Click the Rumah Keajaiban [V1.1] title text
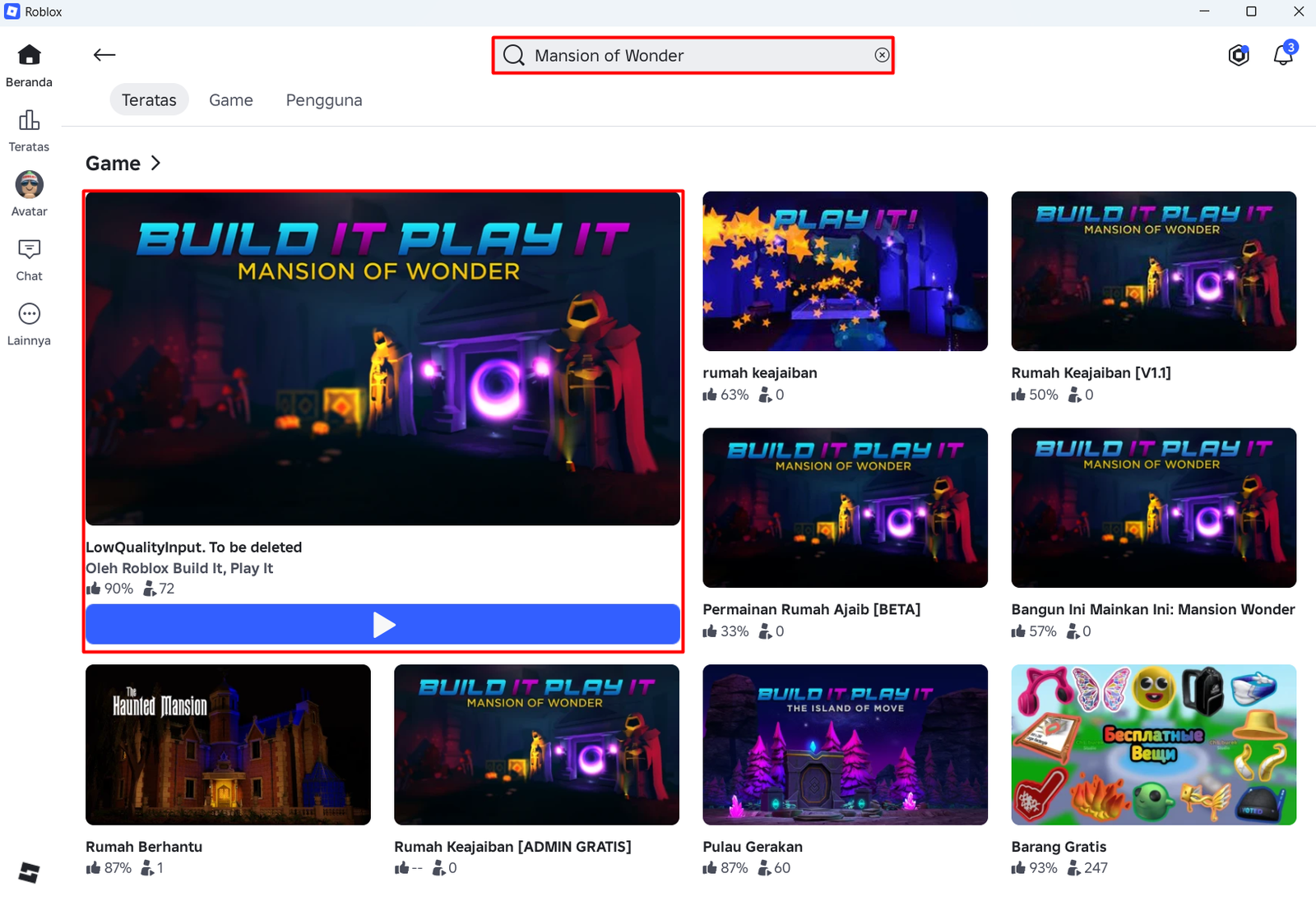1316x901 pixels. coord(1091,373)
